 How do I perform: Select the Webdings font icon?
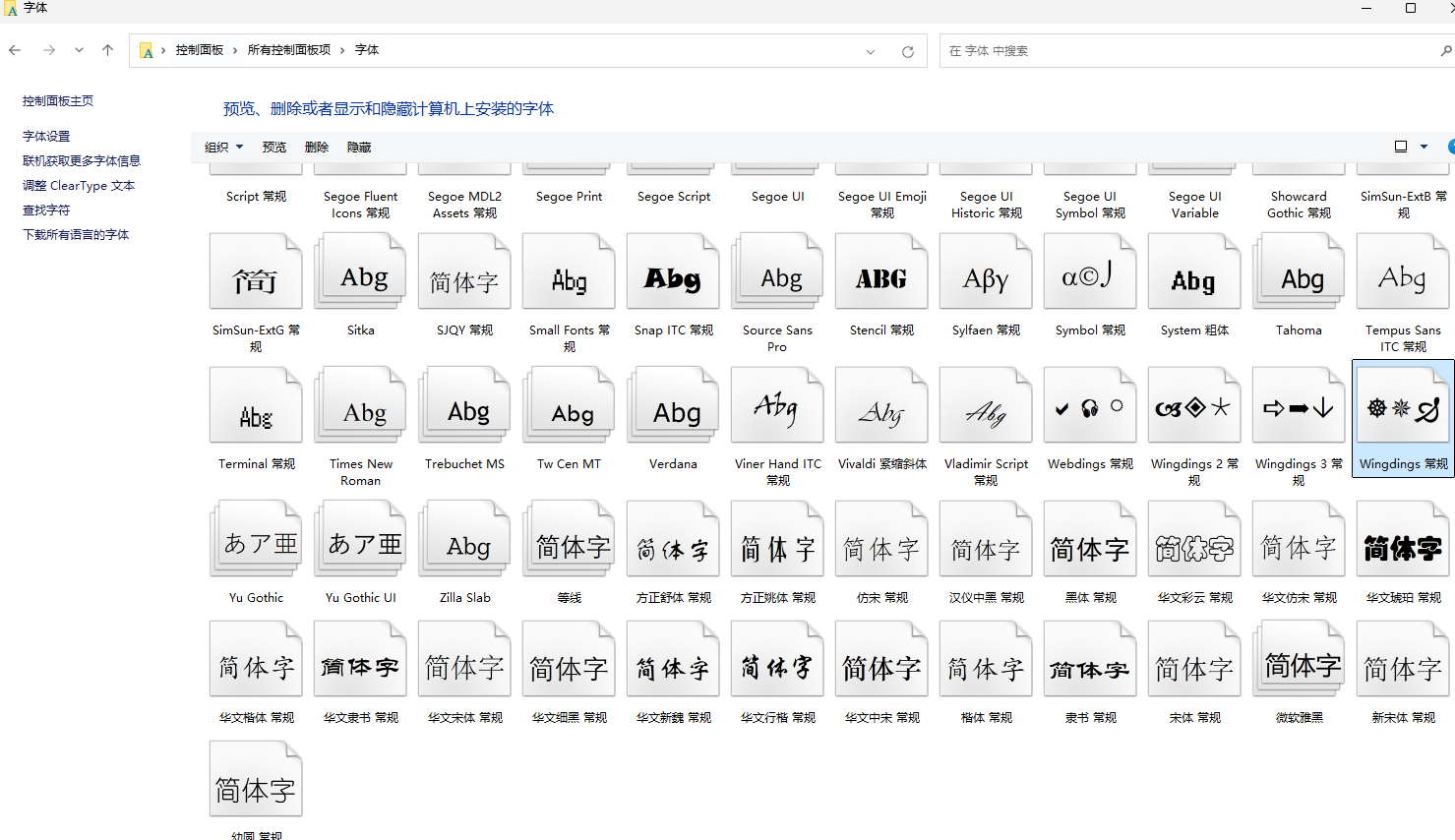coord(1090,407)
